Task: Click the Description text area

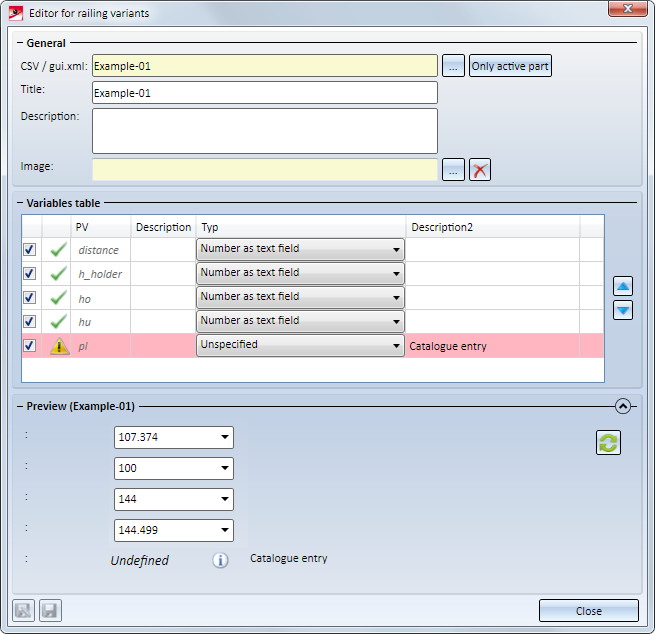Action: point(265,131)
